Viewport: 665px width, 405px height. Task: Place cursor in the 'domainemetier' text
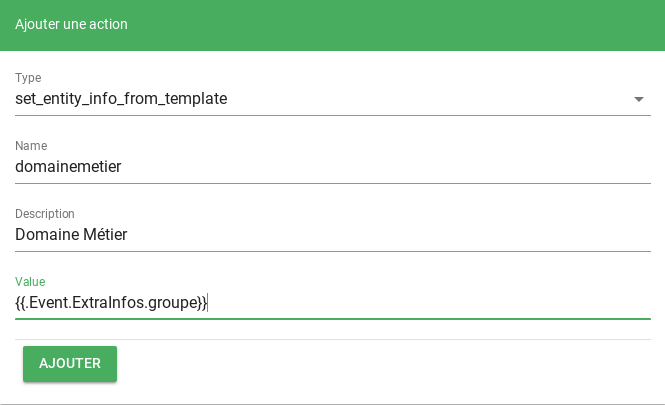[68, 167]
